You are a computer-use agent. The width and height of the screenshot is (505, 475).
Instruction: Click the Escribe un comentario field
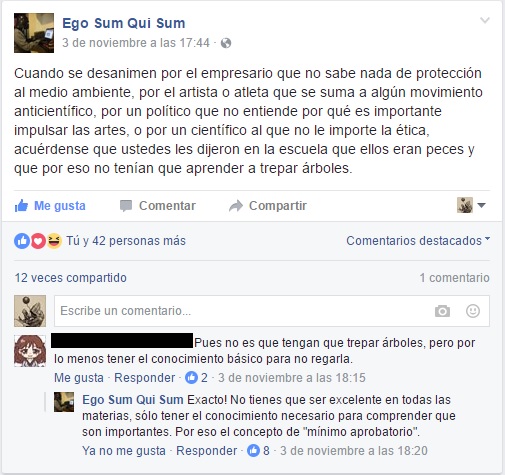[x=272, y=311]
